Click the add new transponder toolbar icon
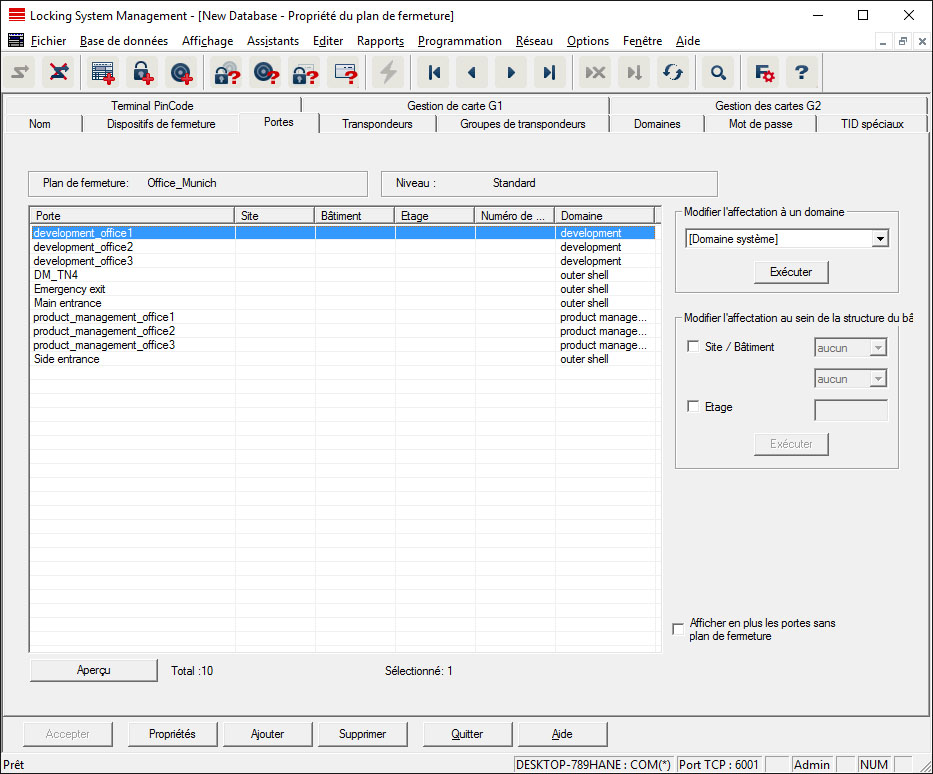Screen dimensions: 933x774 click(x=181, y=72)
